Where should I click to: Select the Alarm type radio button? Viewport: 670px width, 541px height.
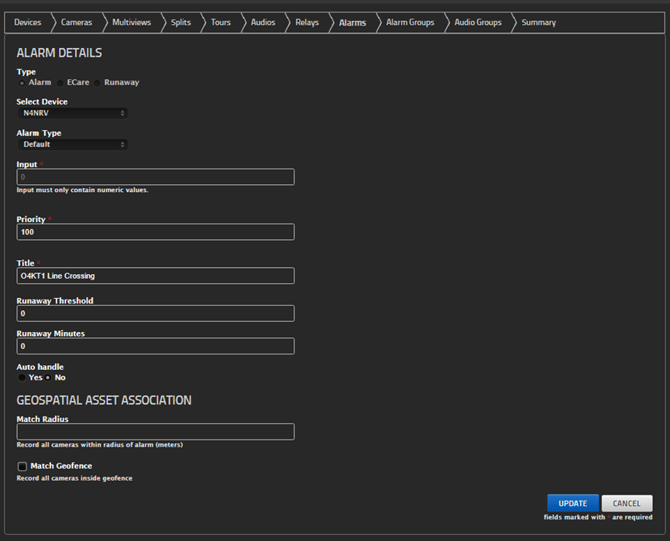point(22,83)
